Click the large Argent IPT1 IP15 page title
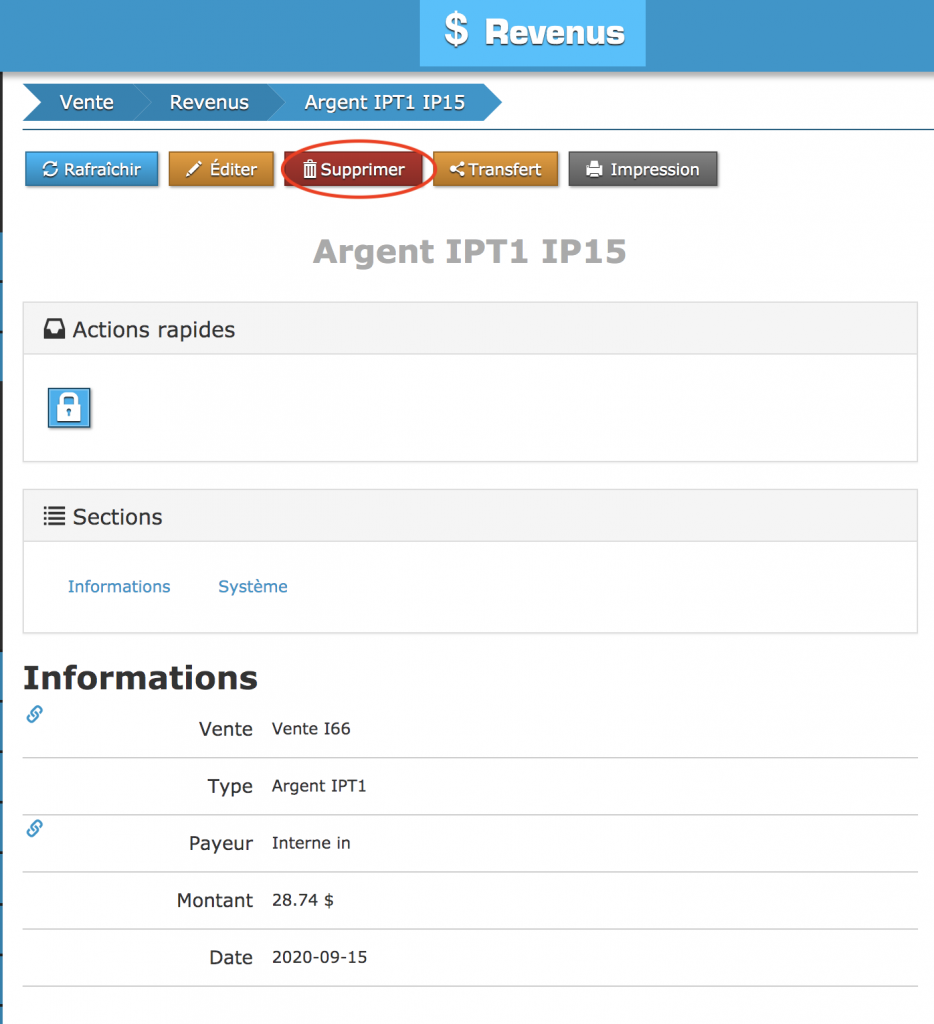The image size is (934, 1024). coord(469,251)
